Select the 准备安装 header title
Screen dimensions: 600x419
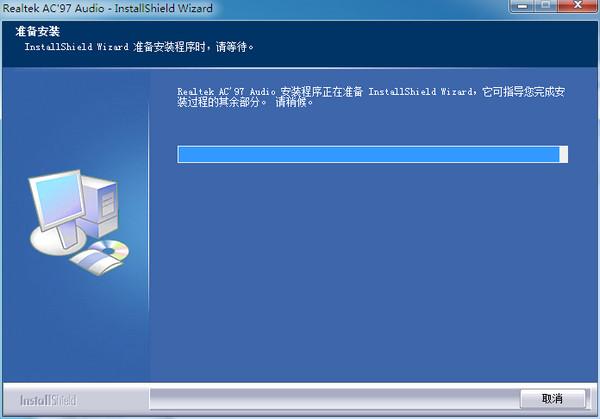(x=38, y=31)
